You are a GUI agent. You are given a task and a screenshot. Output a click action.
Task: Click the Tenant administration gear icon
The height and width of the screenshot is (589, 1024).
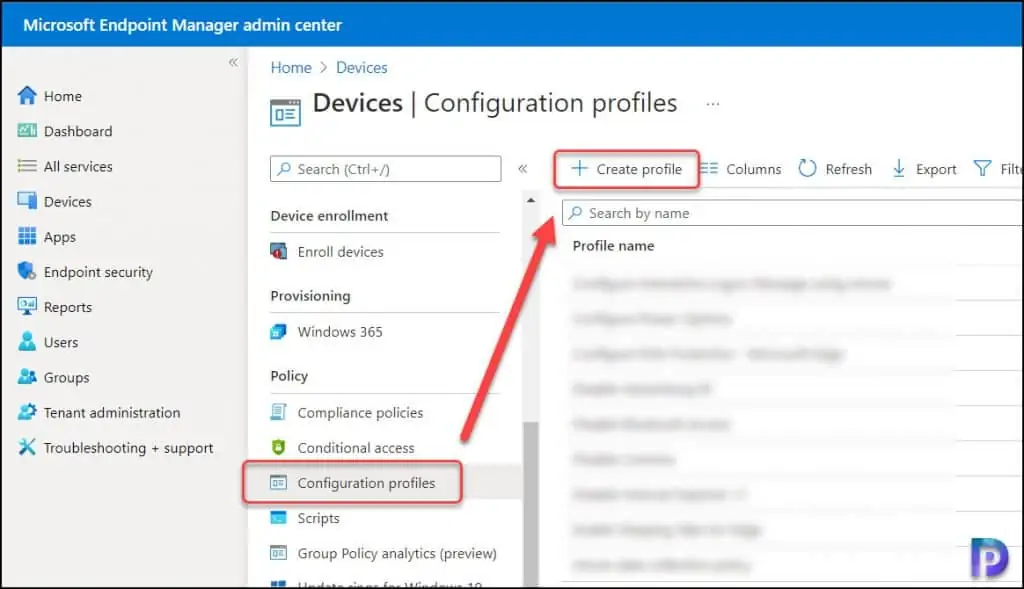tap(27, 412)
